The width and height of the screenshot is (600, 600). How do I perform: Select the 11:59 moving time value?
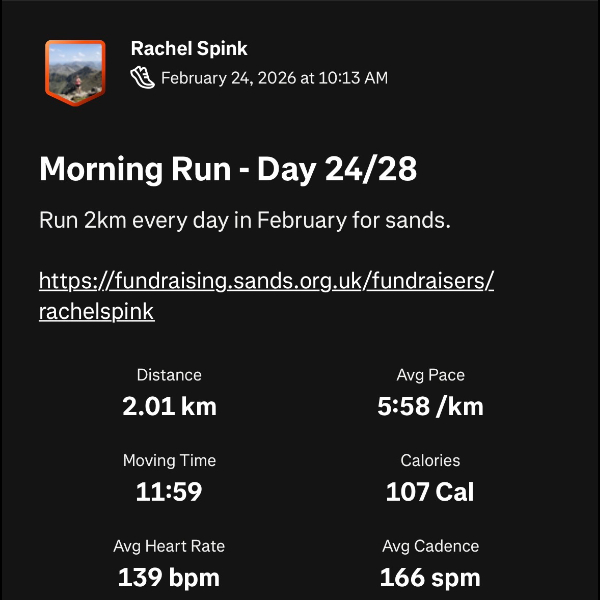[169, 492]
